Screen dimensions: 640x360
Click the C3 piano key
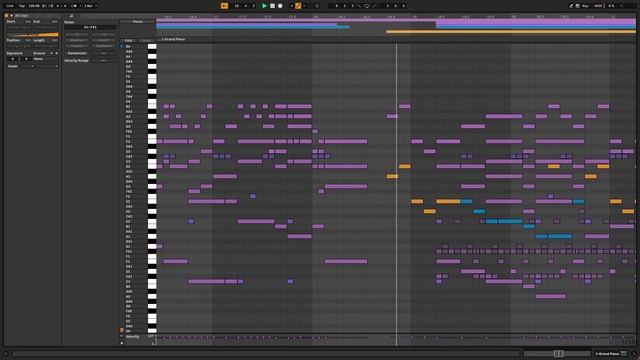point(152,162)
